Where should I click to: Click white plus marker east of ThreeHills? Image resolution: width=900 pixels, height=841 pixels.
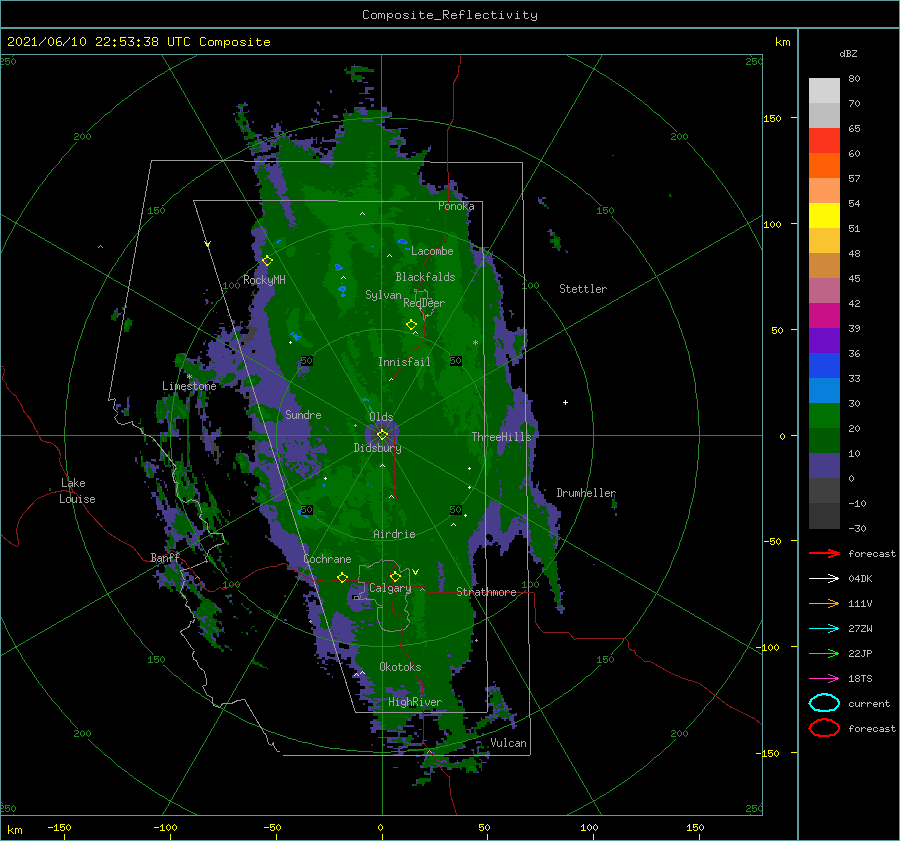[565, 402]
